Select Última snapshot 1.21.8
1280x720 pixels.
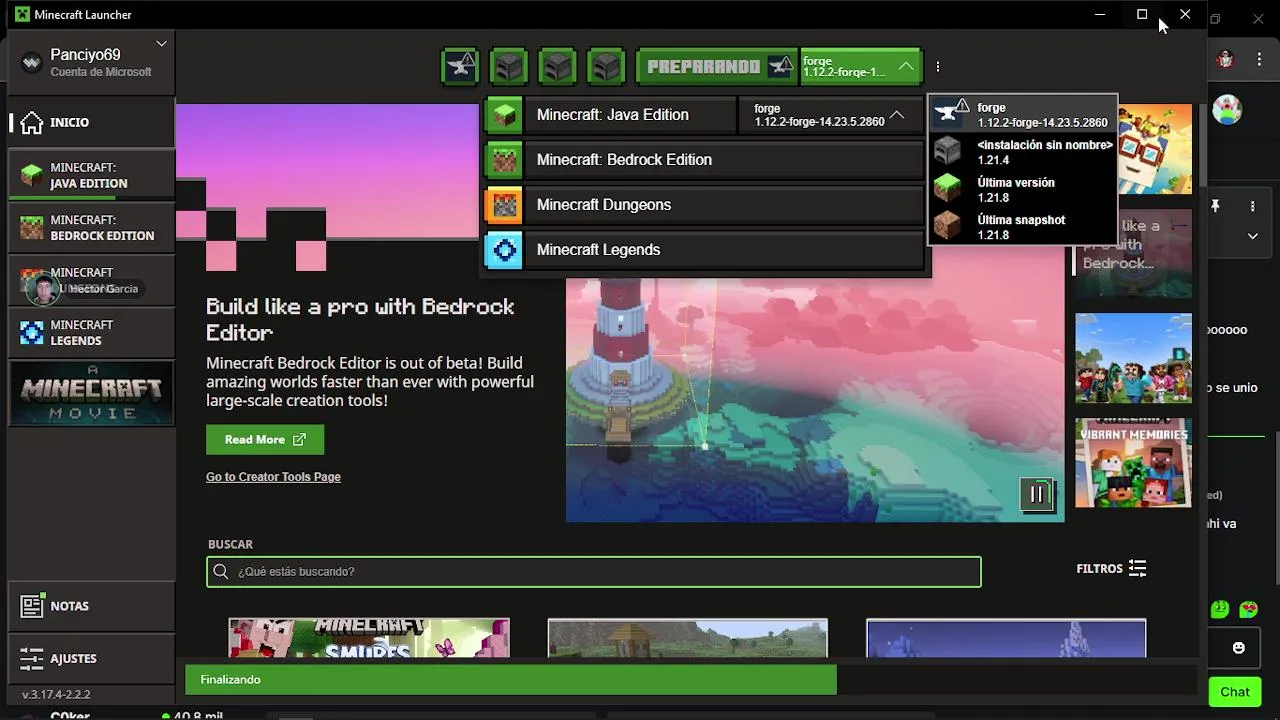tap(1022, 227)
